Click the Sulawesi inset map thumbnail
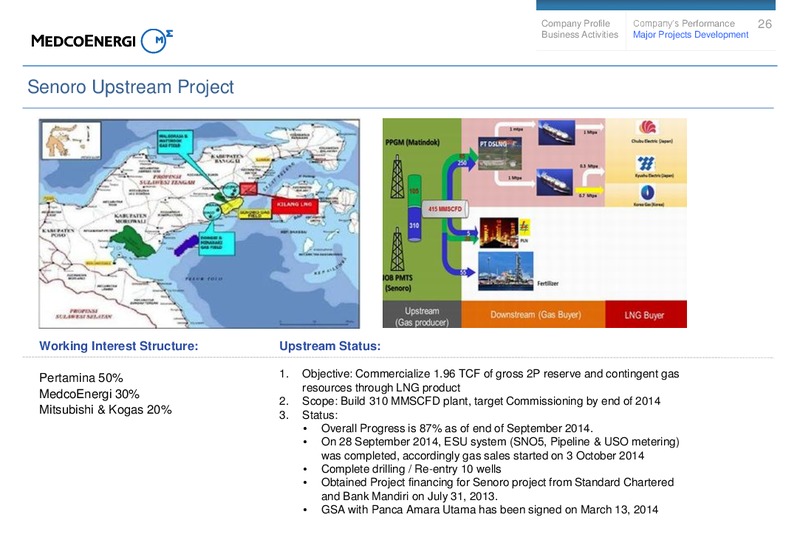Viewport: 800px width, 554px height. (x=71, y=140)
